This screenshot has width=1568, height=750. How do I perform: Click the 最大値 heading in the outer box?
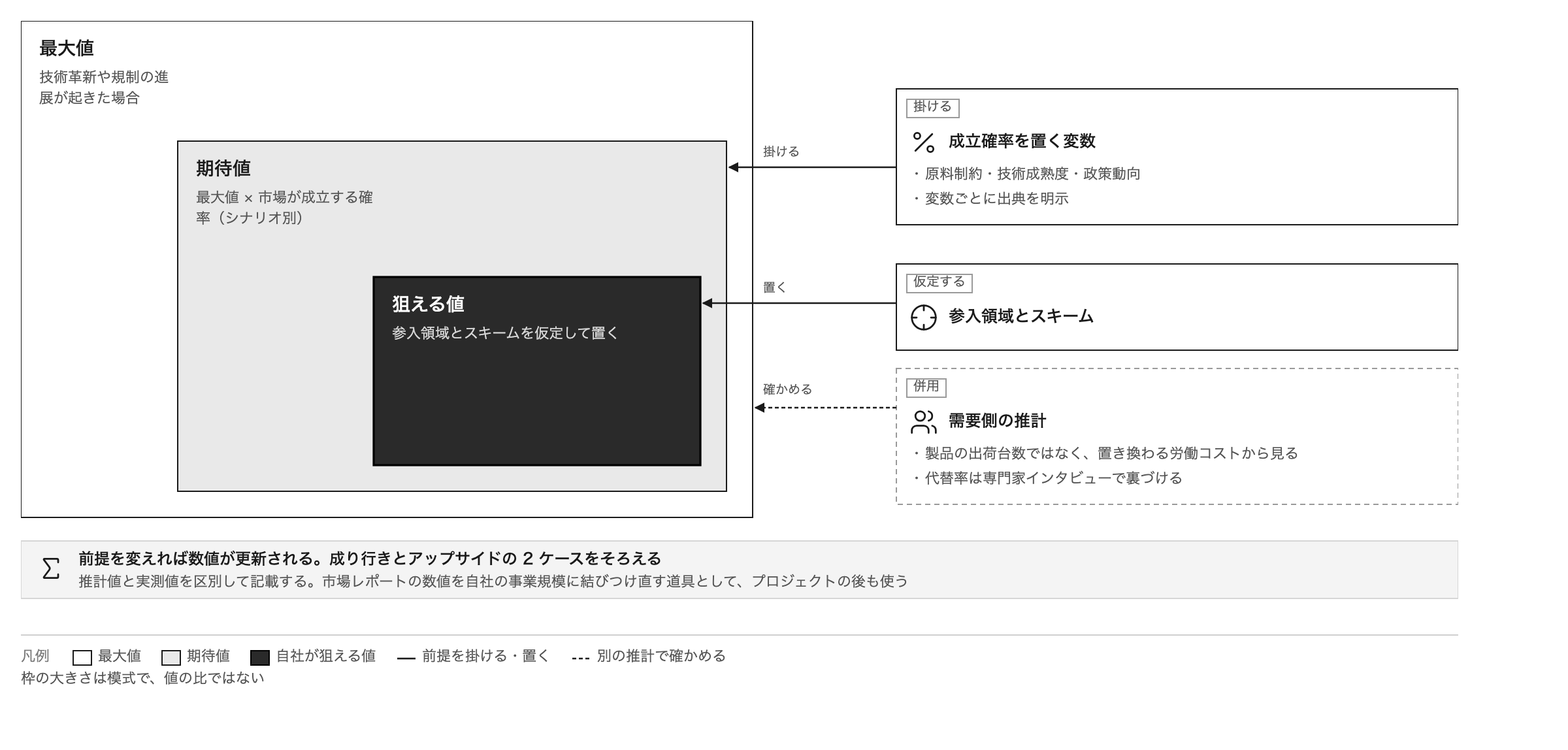click(67, 48)
